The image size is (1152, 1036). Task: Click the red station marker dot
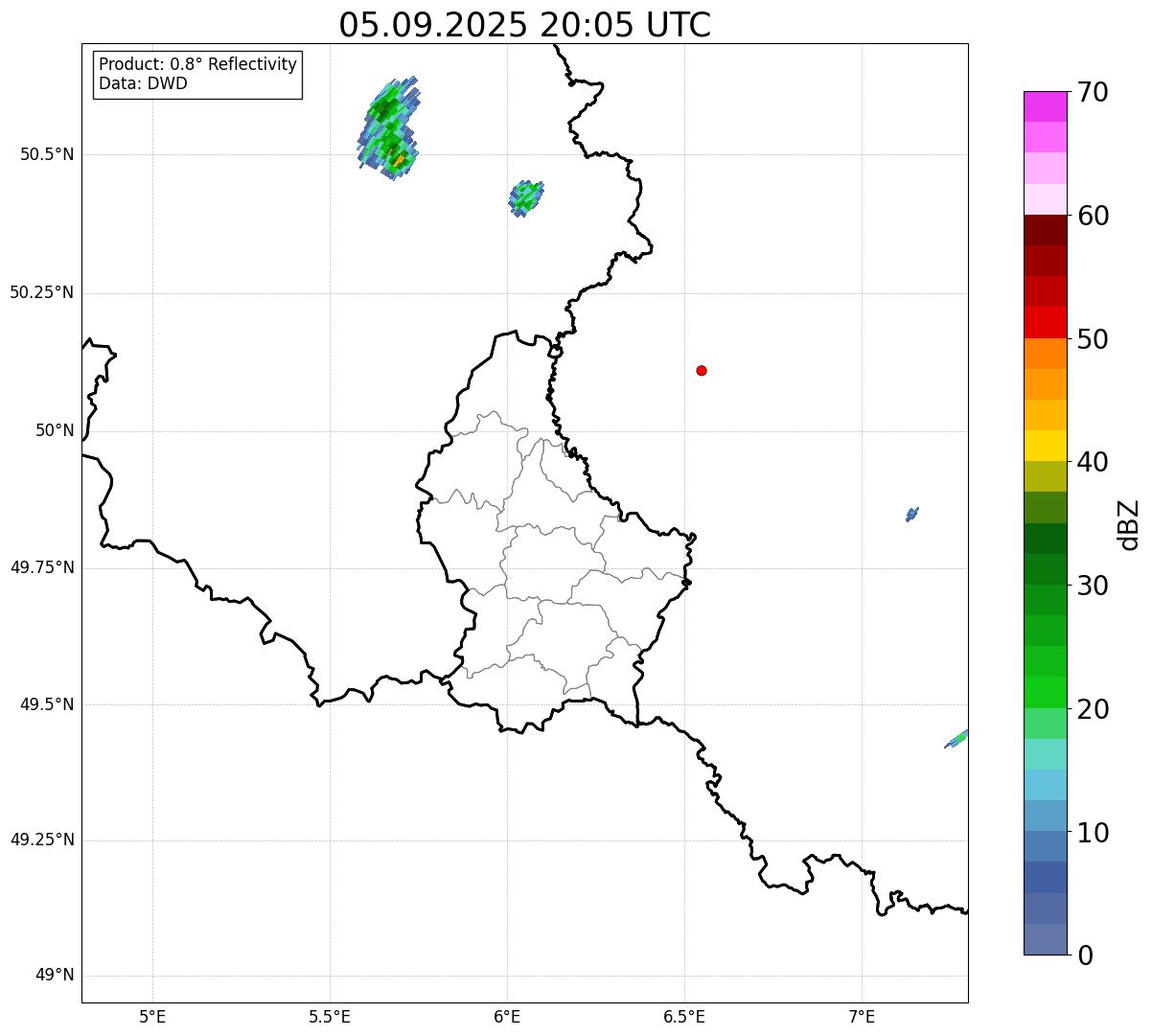[x=702, y=370]
